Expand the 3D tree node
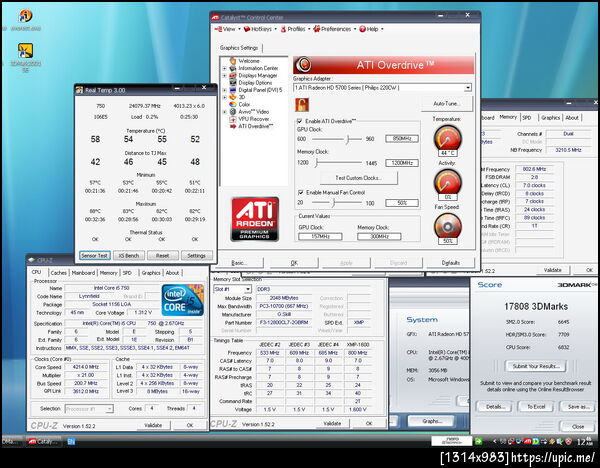Screen dimensions: 600x468 [225, 97]
